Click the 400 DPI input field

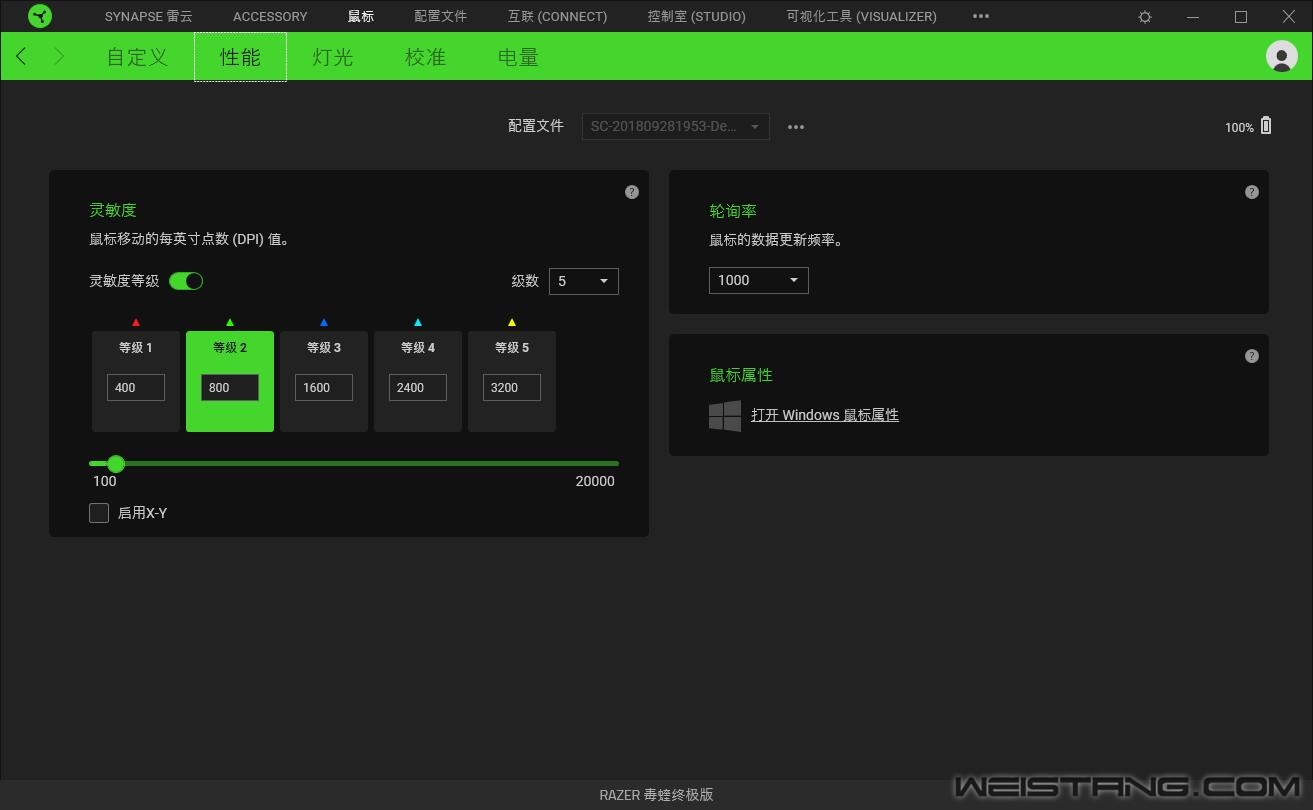tap(136, 388)
